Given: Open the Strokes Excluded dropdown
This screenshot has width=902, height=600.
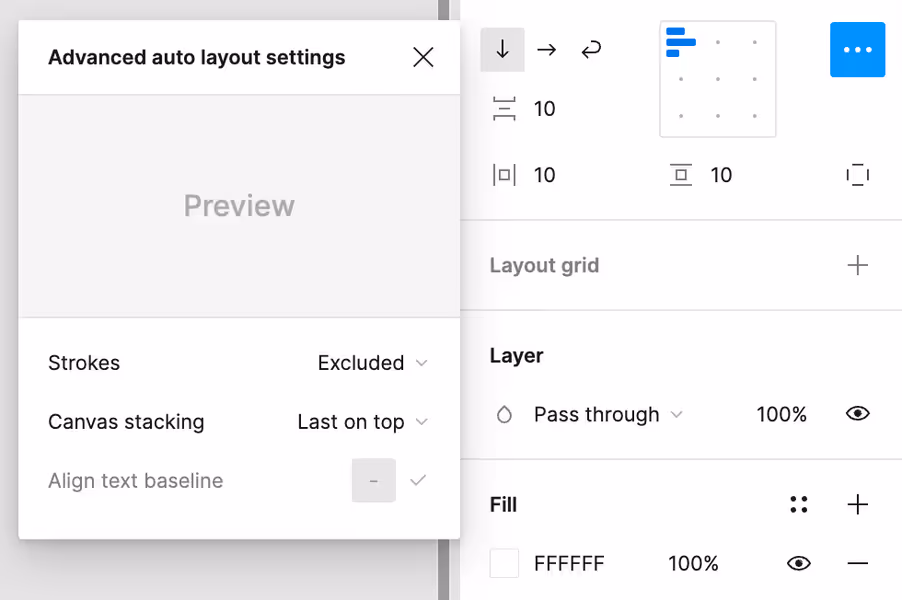Looking at the screenshot, I should 373,363.
